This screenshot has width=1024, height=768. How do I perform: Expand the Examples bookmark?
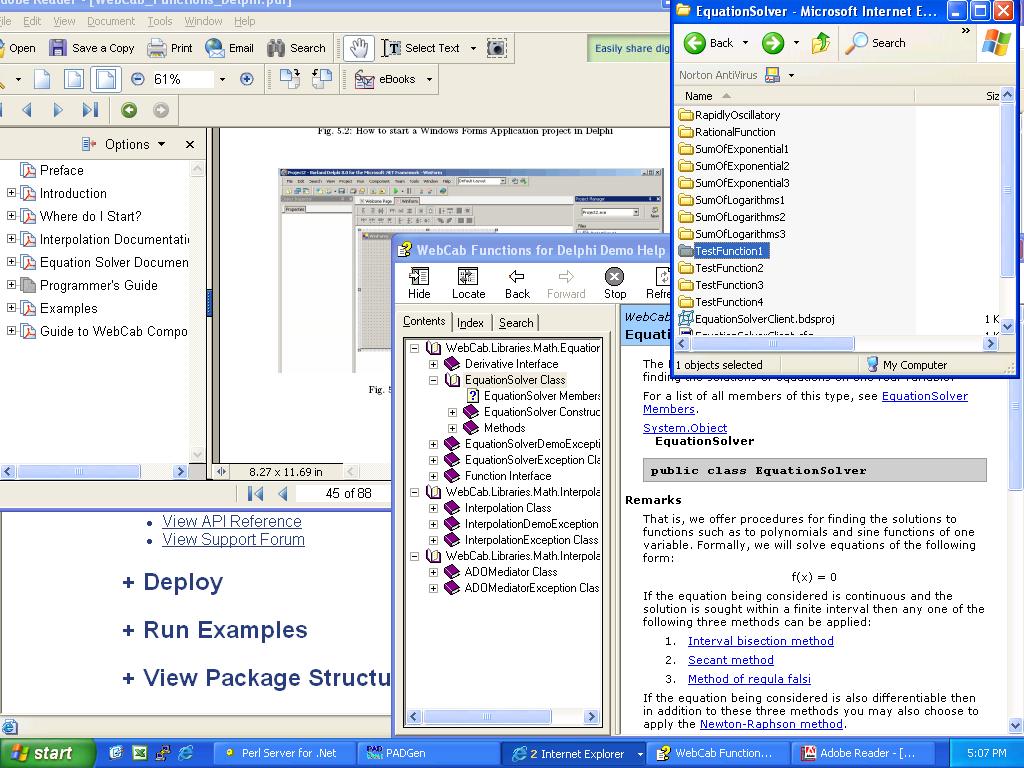[11, 308]
